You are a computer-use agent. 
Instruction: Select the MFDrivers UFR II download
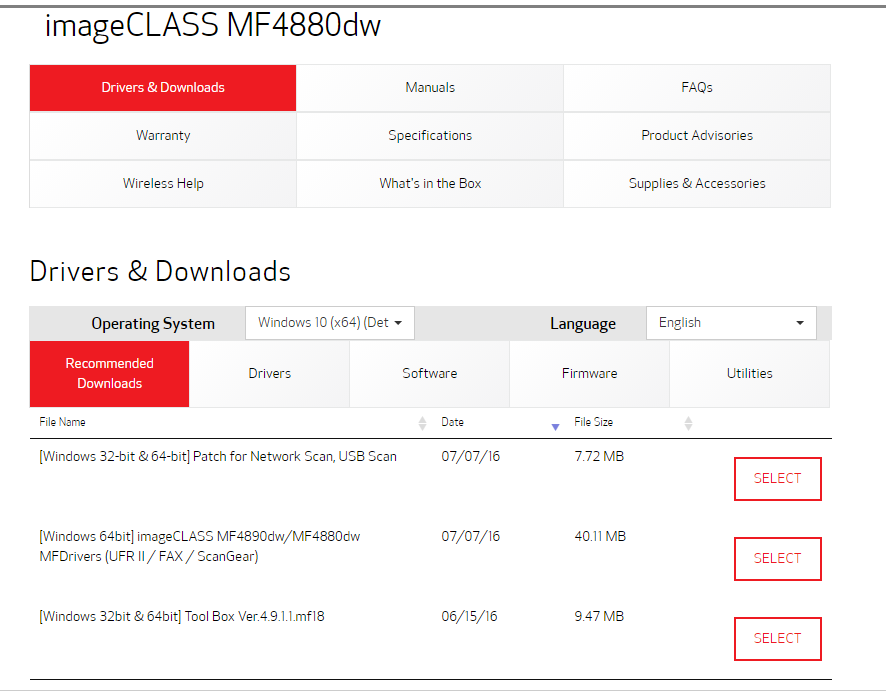(777, 559)
